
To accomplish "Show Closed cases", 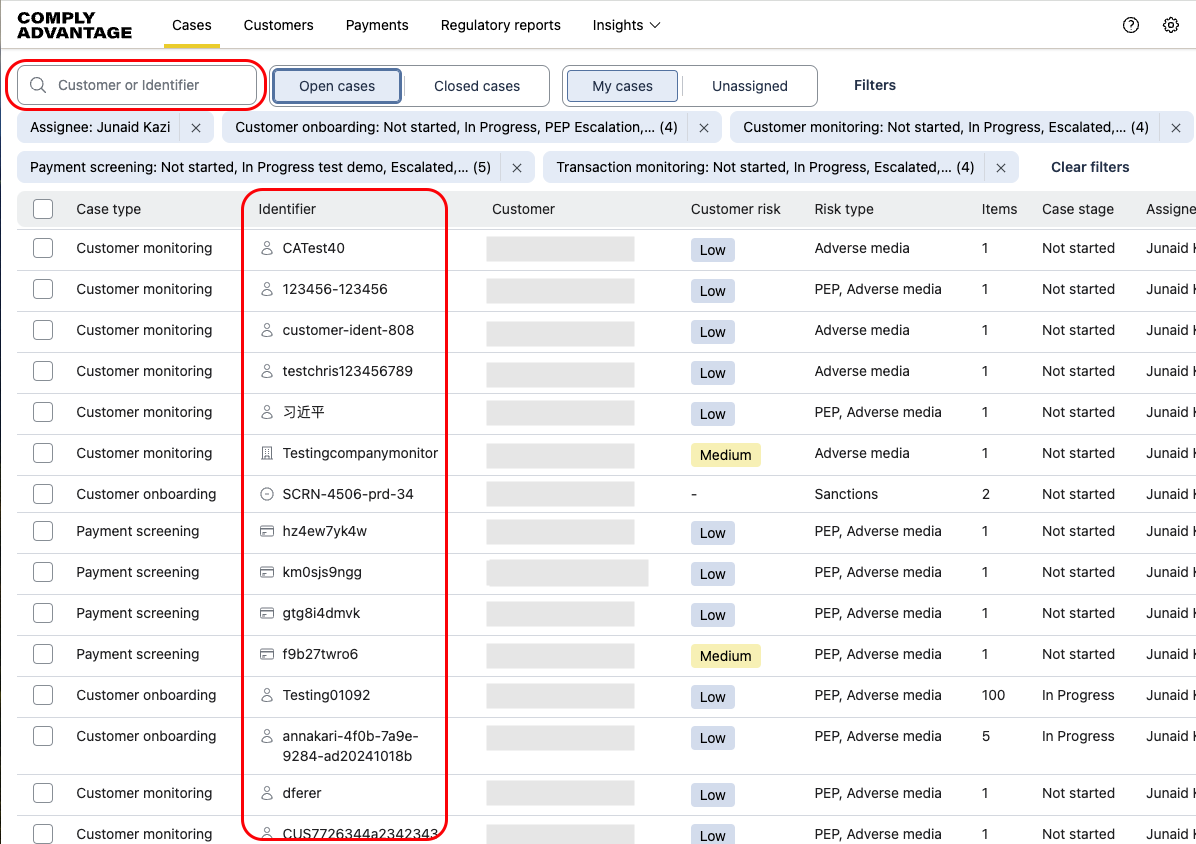I will click(x=477, y=86).
